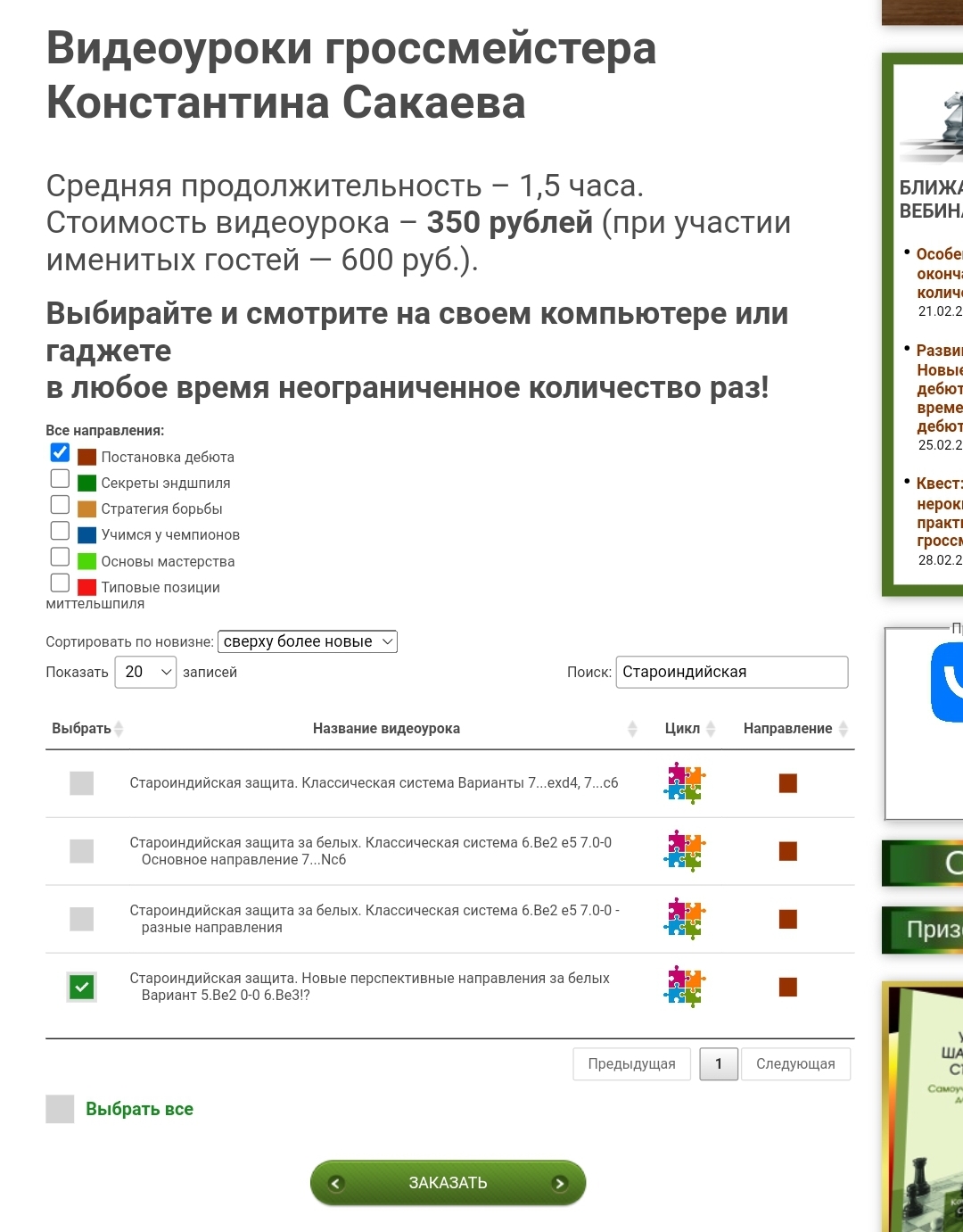Sort by Выбрать column arrows

pyautogui.click(x=119, y=729)
